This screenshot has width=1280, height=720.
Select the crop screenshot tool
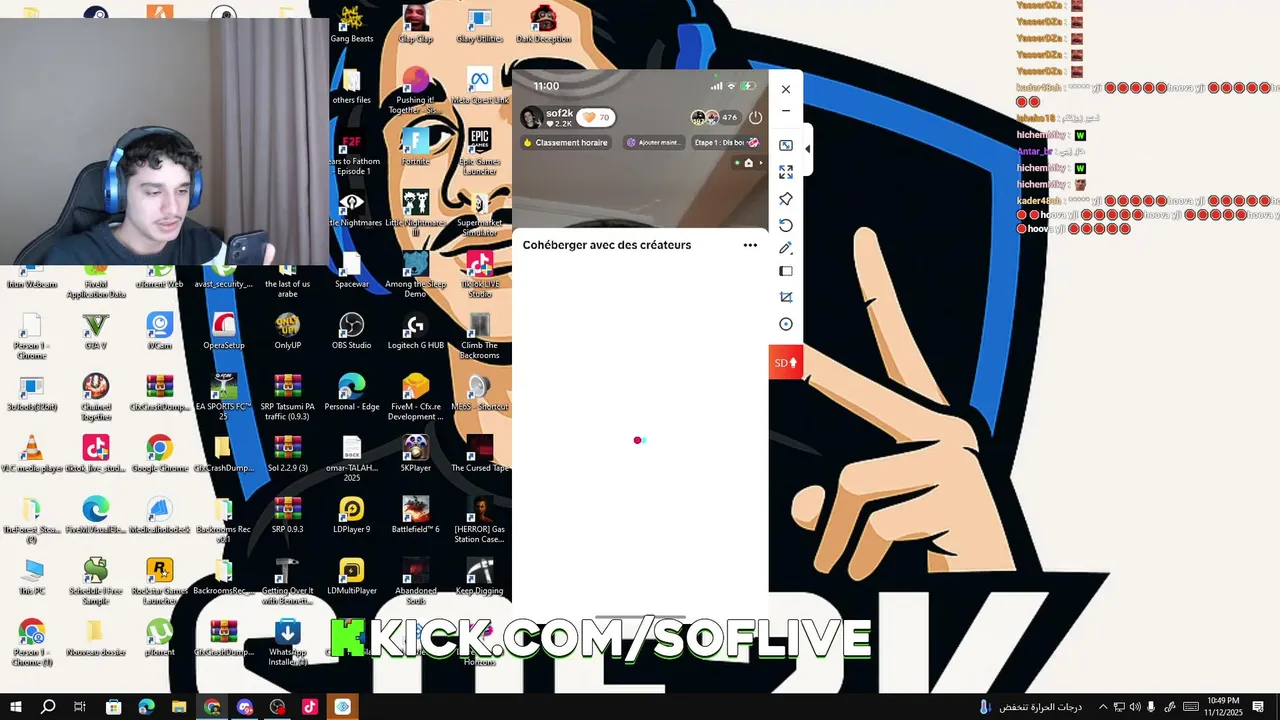[x=786, y=297]
